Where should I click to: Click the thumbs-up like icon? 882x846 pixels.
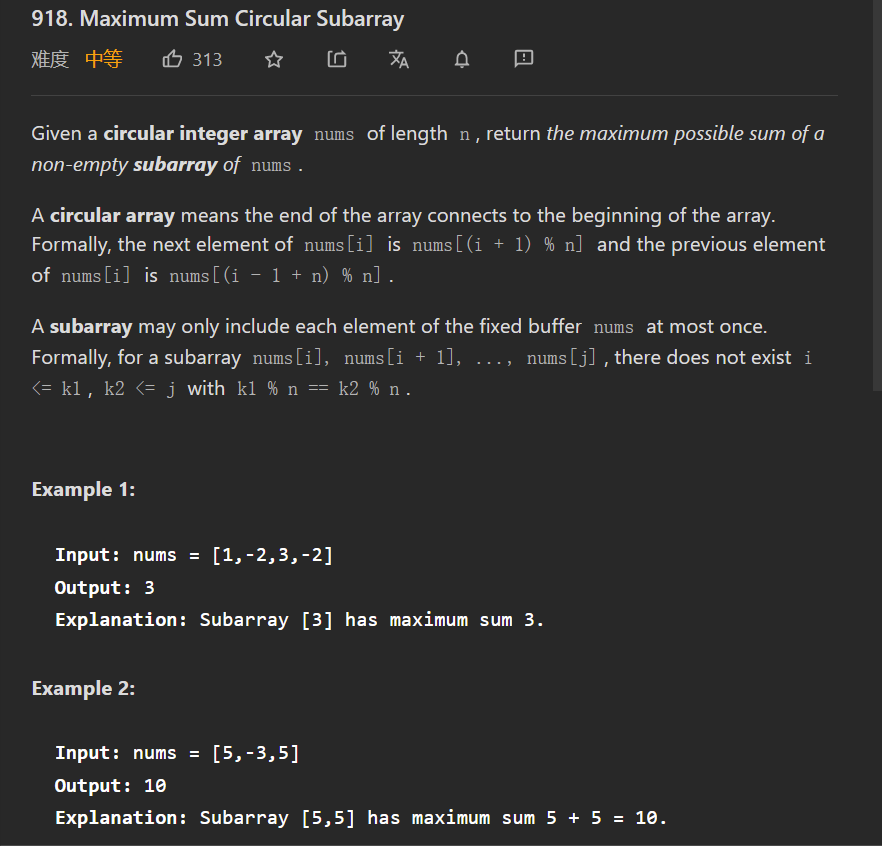pyautogui.click(x=172, y=60)
